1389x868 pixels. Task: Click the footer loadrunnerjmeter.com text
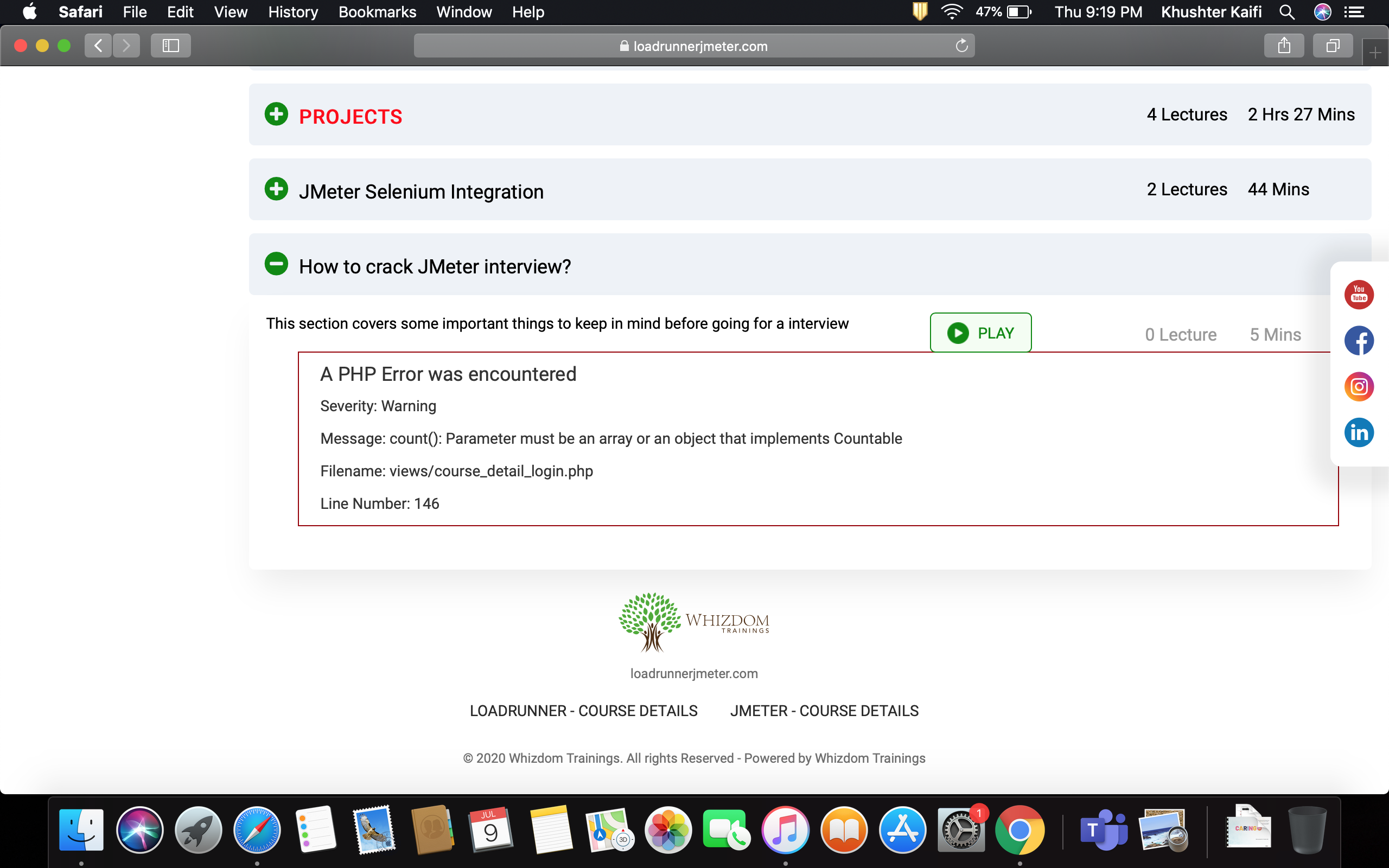tap(694, 673)
